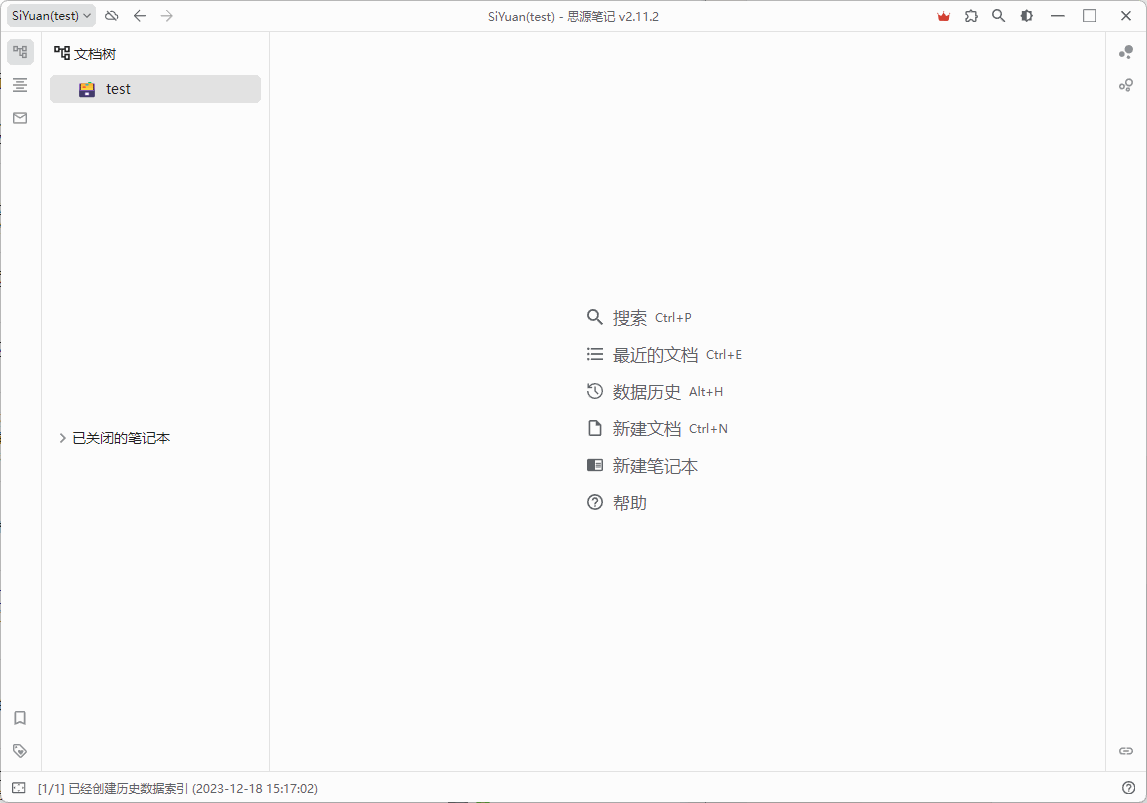
Task: Open the marketplace plugins icon
Action: pyautogui.click(x=971, y=16)
